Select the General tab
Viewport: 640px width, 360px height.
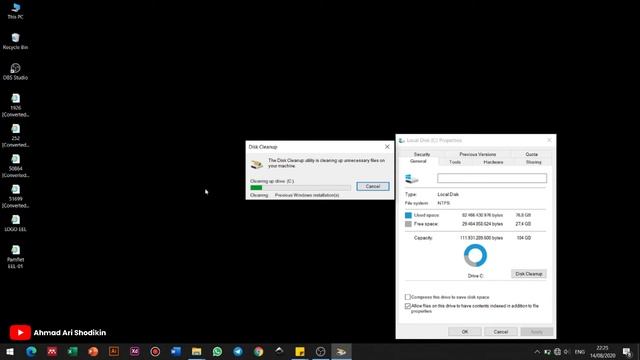point(418,162)
